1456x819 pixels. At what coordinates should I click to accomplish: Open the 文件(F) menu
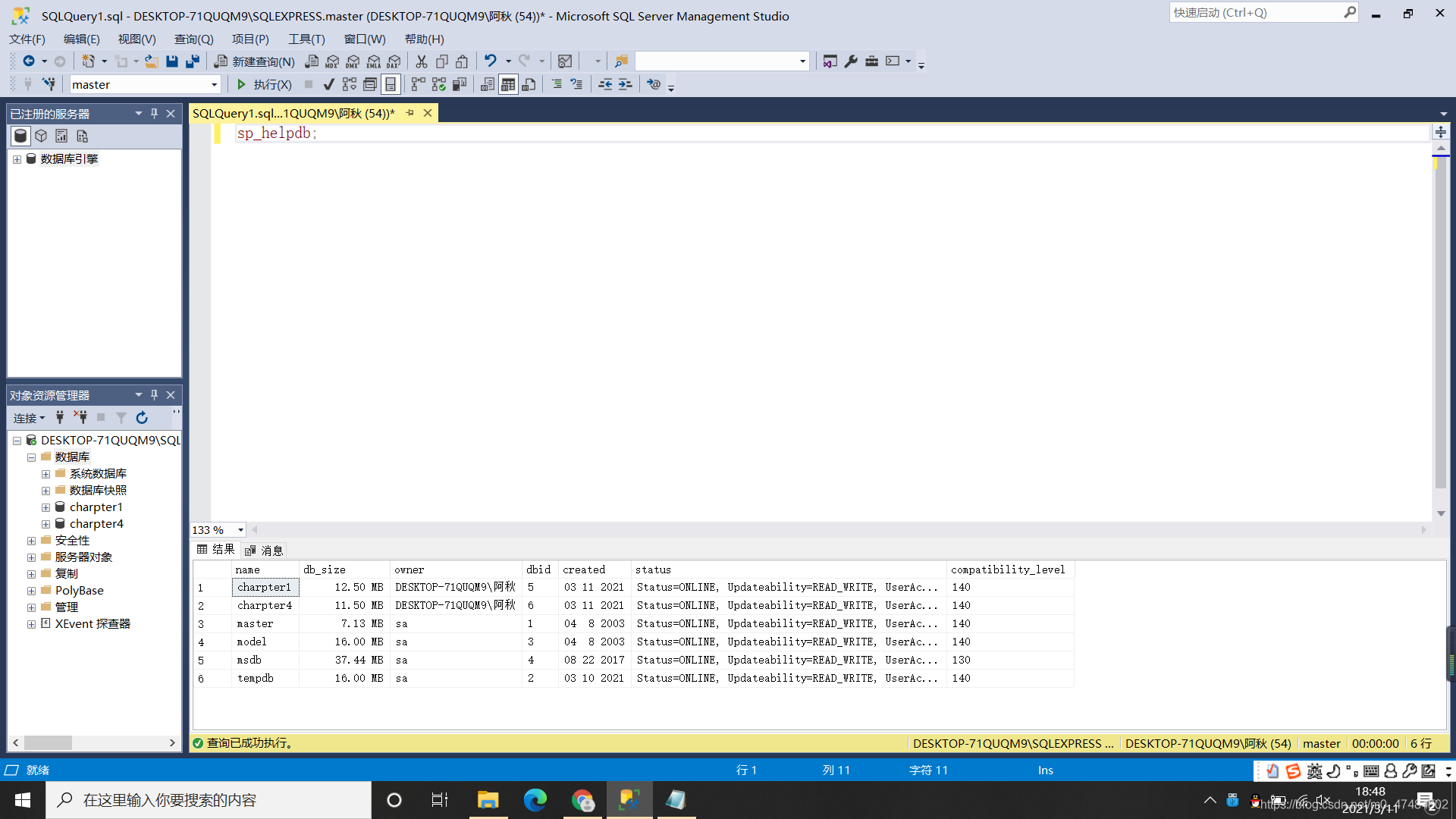[x=27, y=39]
